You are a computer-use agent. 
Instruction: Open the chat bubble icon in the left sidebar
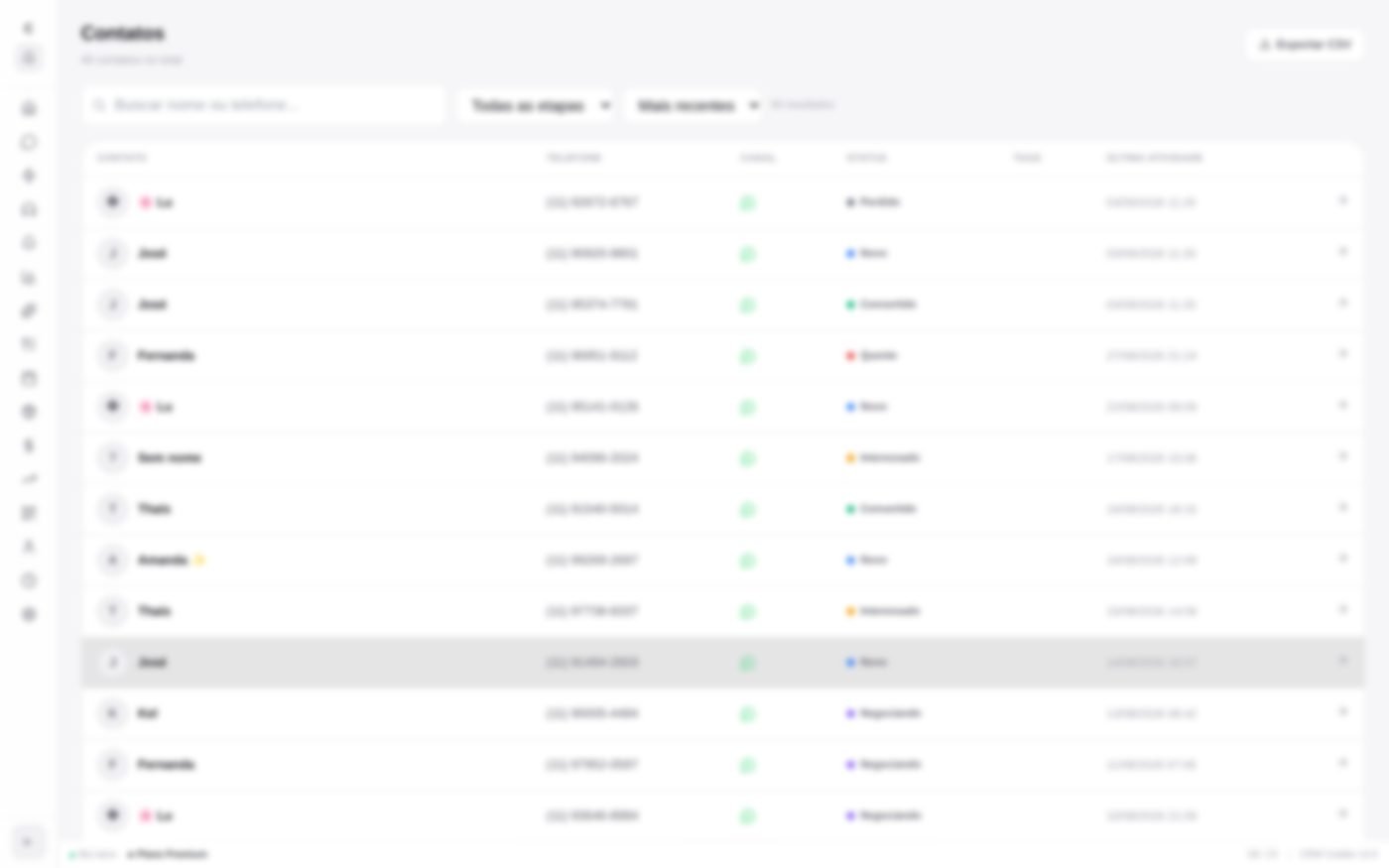pos(29,142)
